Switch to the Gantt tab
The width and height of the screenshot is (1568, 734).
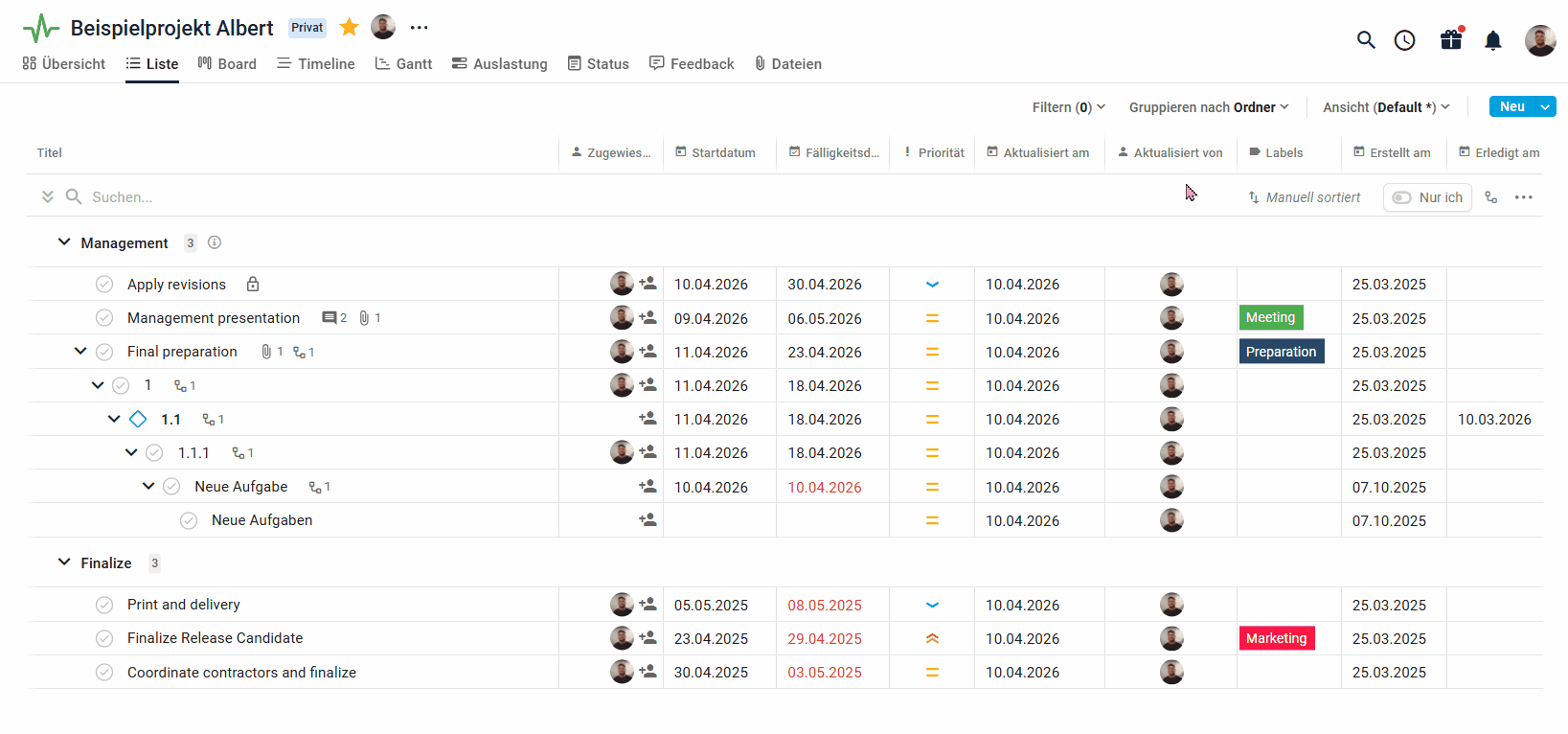pyautogui.click(x=403, y=64)
